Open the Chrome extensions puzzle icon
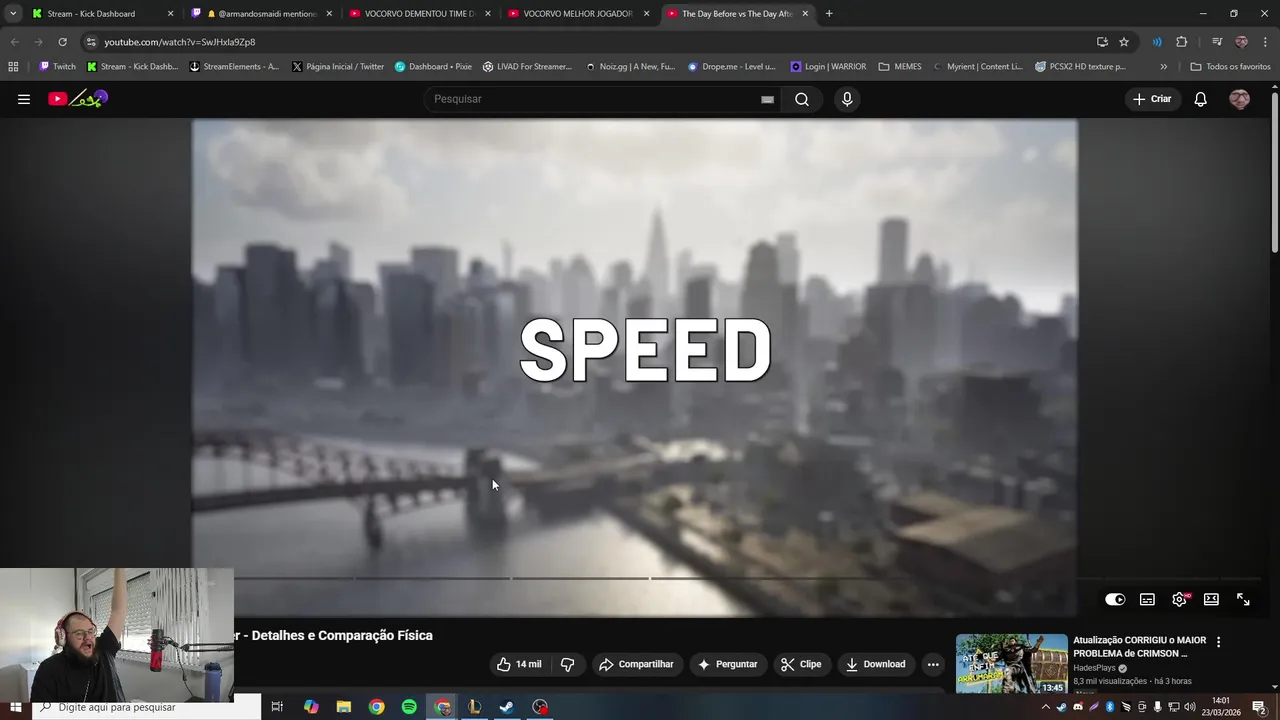The width and height of the screenshot is (1280, 720). point(1182,42)
